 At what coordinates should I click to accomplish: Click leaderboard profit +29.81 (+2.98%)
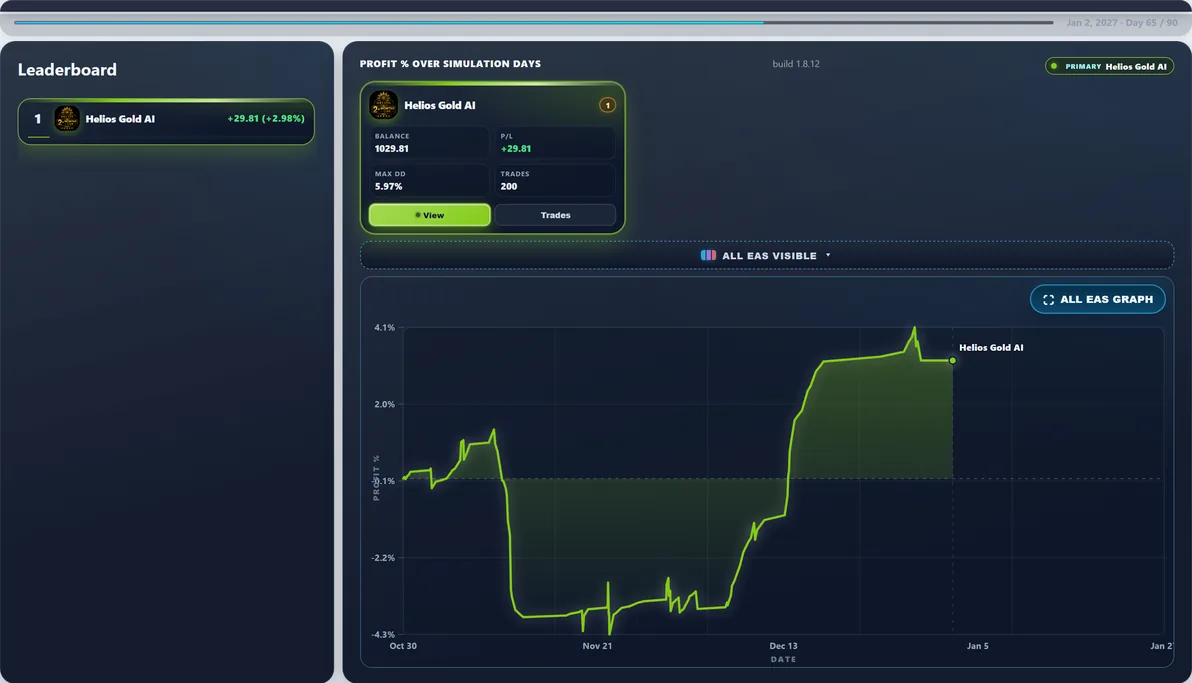[x=266, y=119]
